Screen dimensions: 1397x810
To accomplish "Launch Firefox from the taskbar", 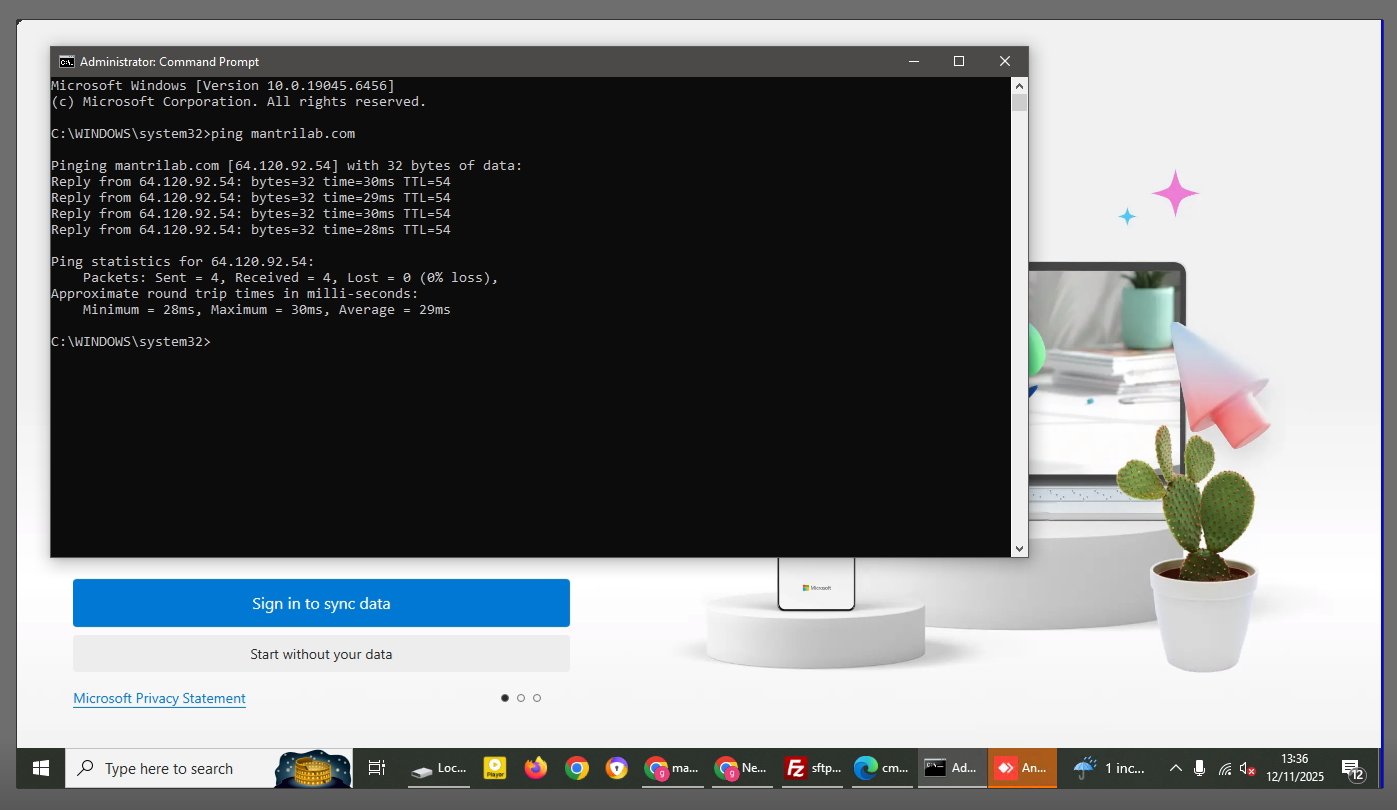I will pyautogui.click(x=536, y=768).
